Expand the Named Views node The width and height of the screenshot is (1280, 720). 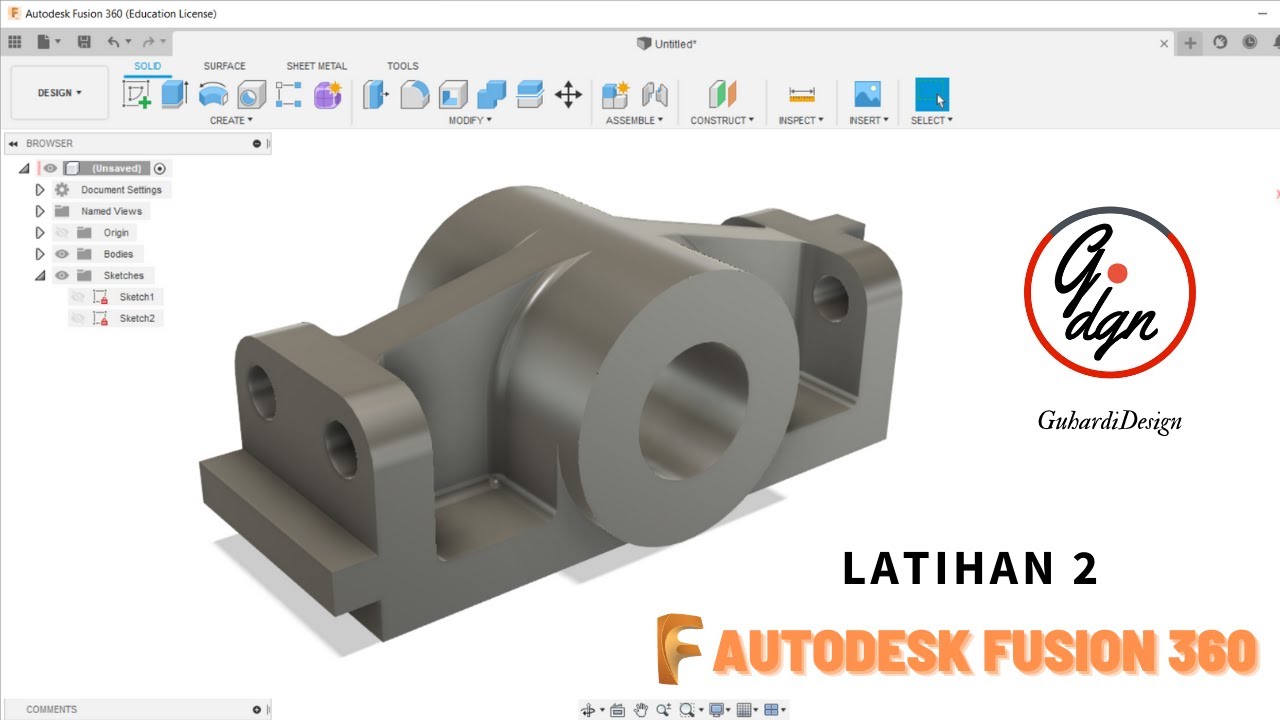click(40, 211)
